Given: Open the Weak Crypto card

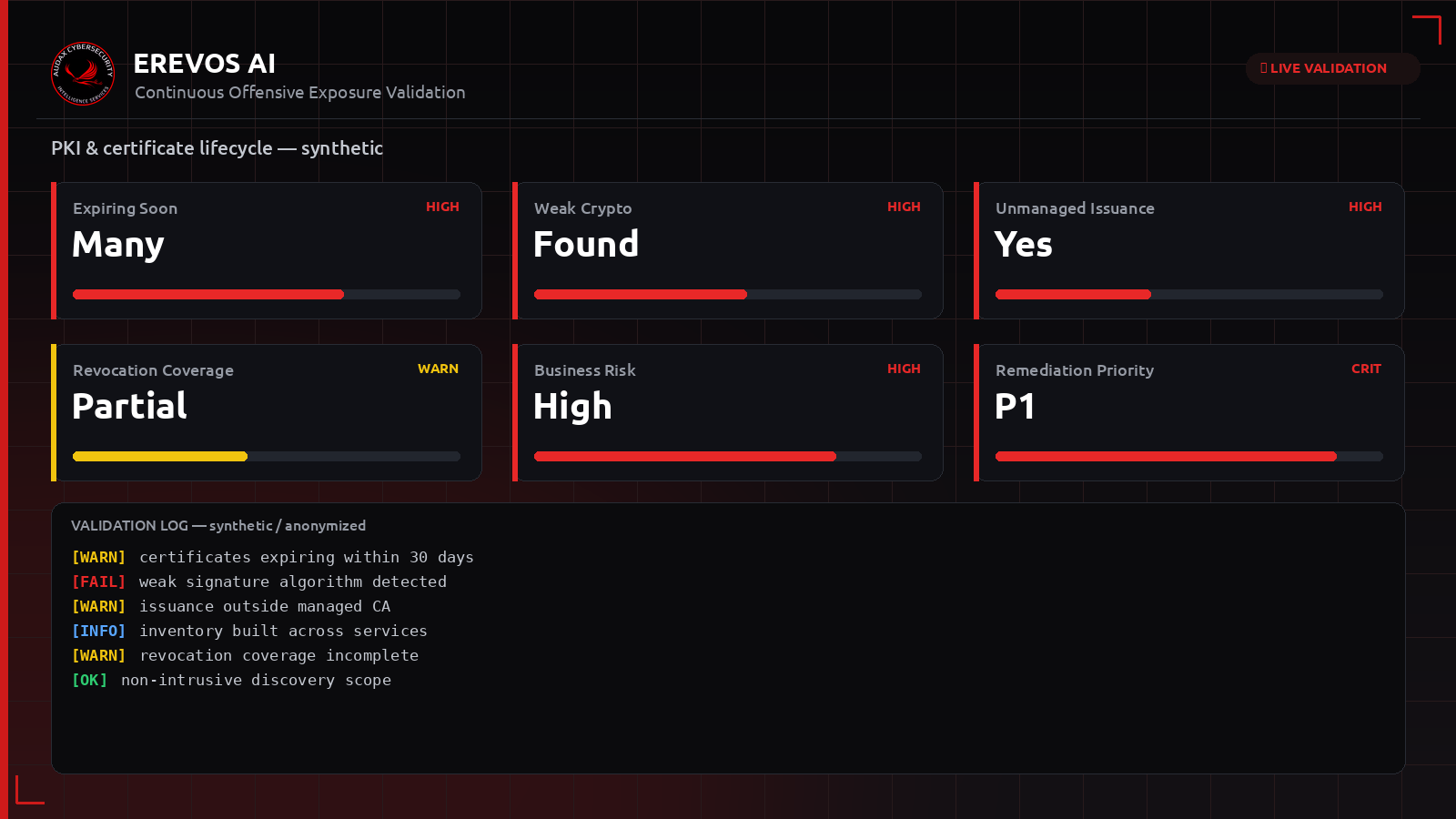Looking at the screenshot, I should click(728, 250).
